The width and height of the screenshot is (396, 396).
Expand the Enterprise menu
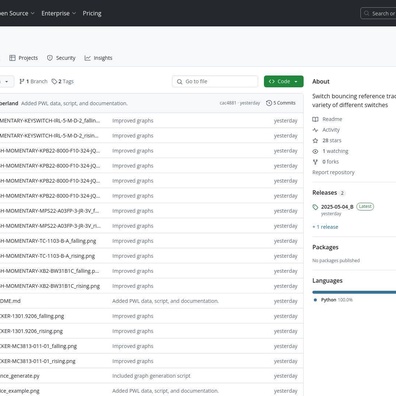click(x=59, y=13)
